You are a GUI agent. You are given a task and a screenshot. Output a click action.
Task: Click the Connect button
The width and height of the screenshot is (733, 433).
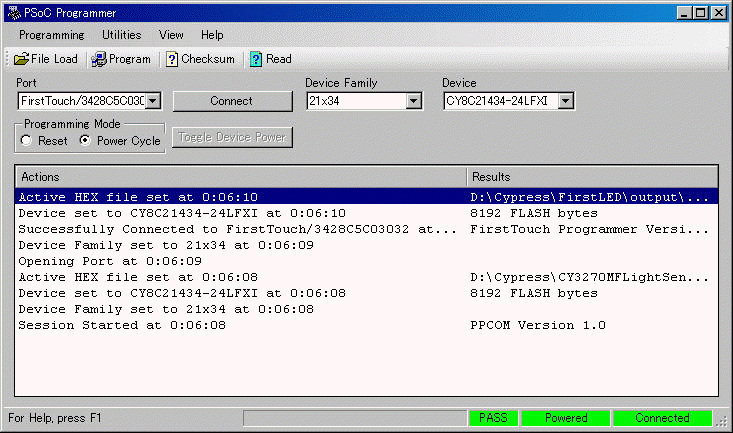click(232, 101)
